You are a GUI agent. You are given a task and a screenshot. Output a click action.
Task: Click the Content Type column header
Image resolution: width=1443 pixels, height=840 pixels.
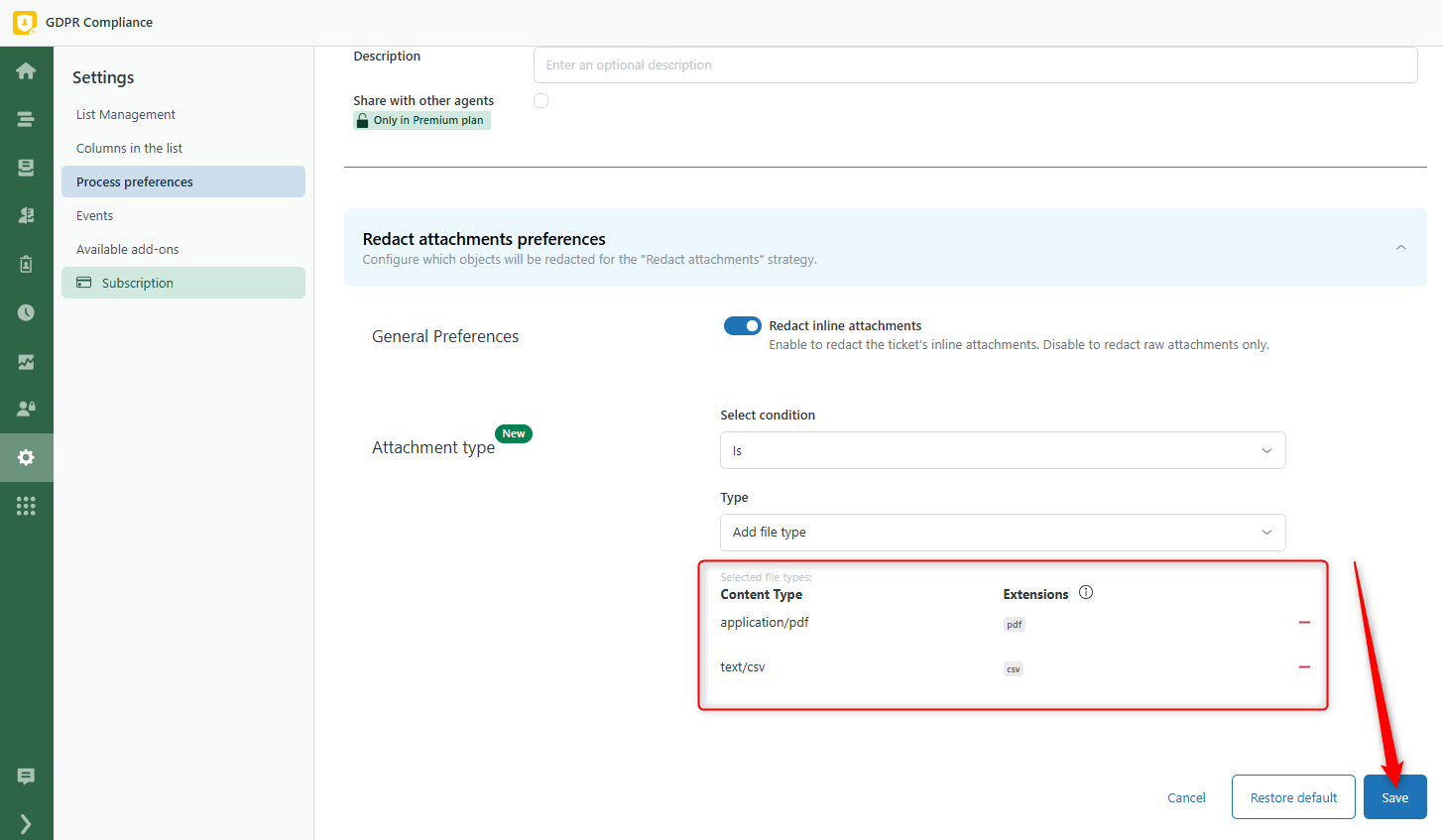point(761,594)
